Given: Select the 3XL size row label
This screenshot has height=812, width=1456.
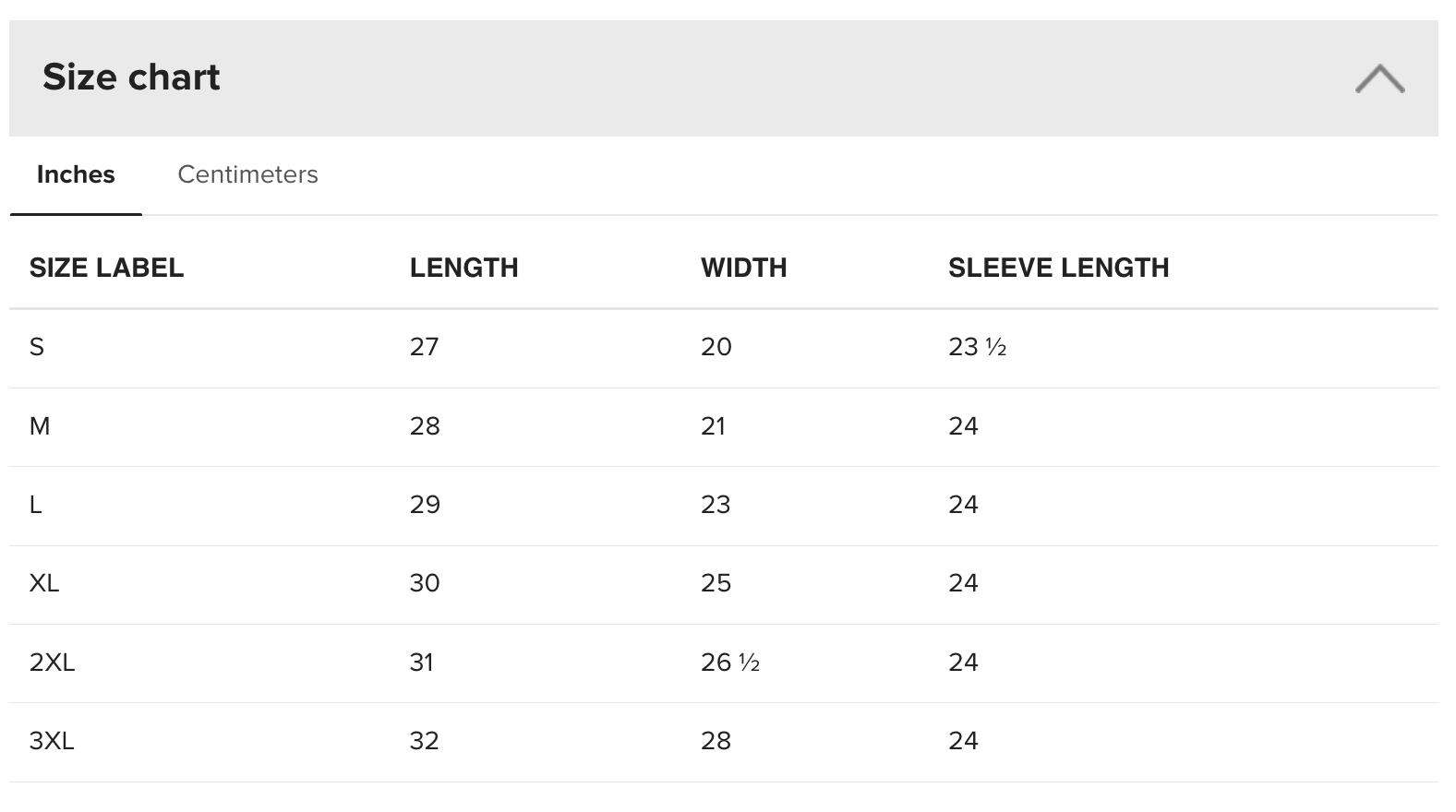Looking at the screenshot, I should pyautogui.click(x=52, y=741).
